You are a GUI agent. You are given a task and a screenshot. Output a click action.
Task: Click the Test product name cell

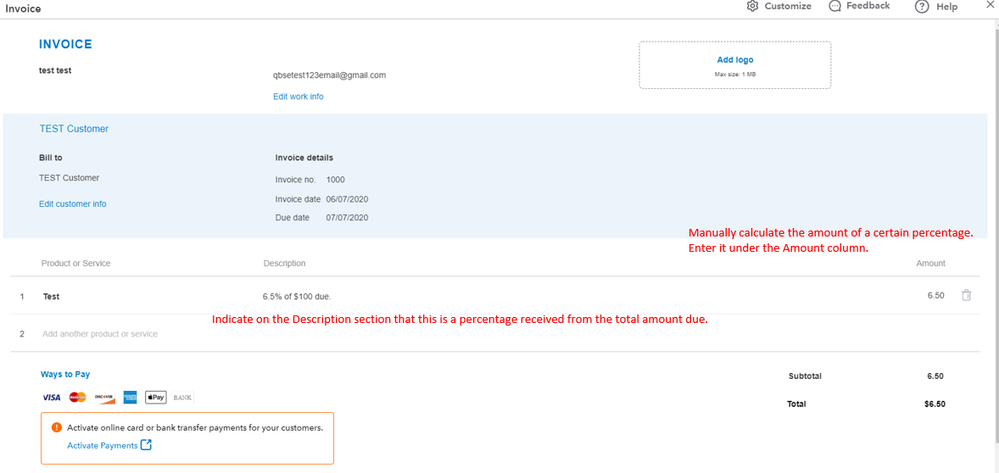click(51, 296)
